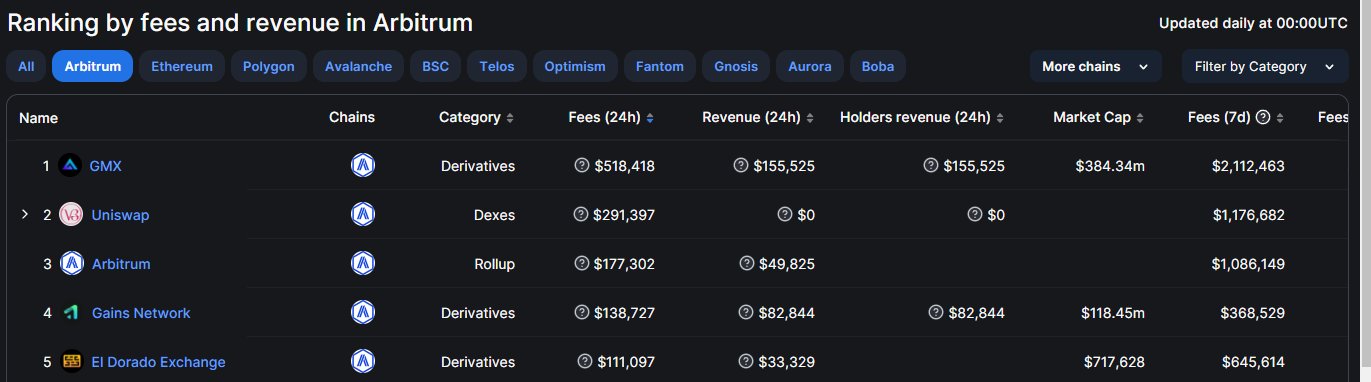Sort by Holders revenue (24h) column
Screen dimensions: 1371x382
(x=922, y=117)
